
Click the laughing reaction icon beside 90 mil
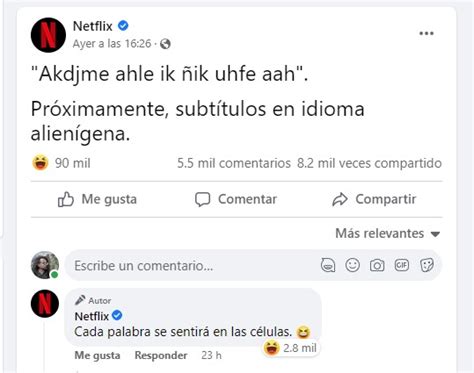tap(40, 163)
